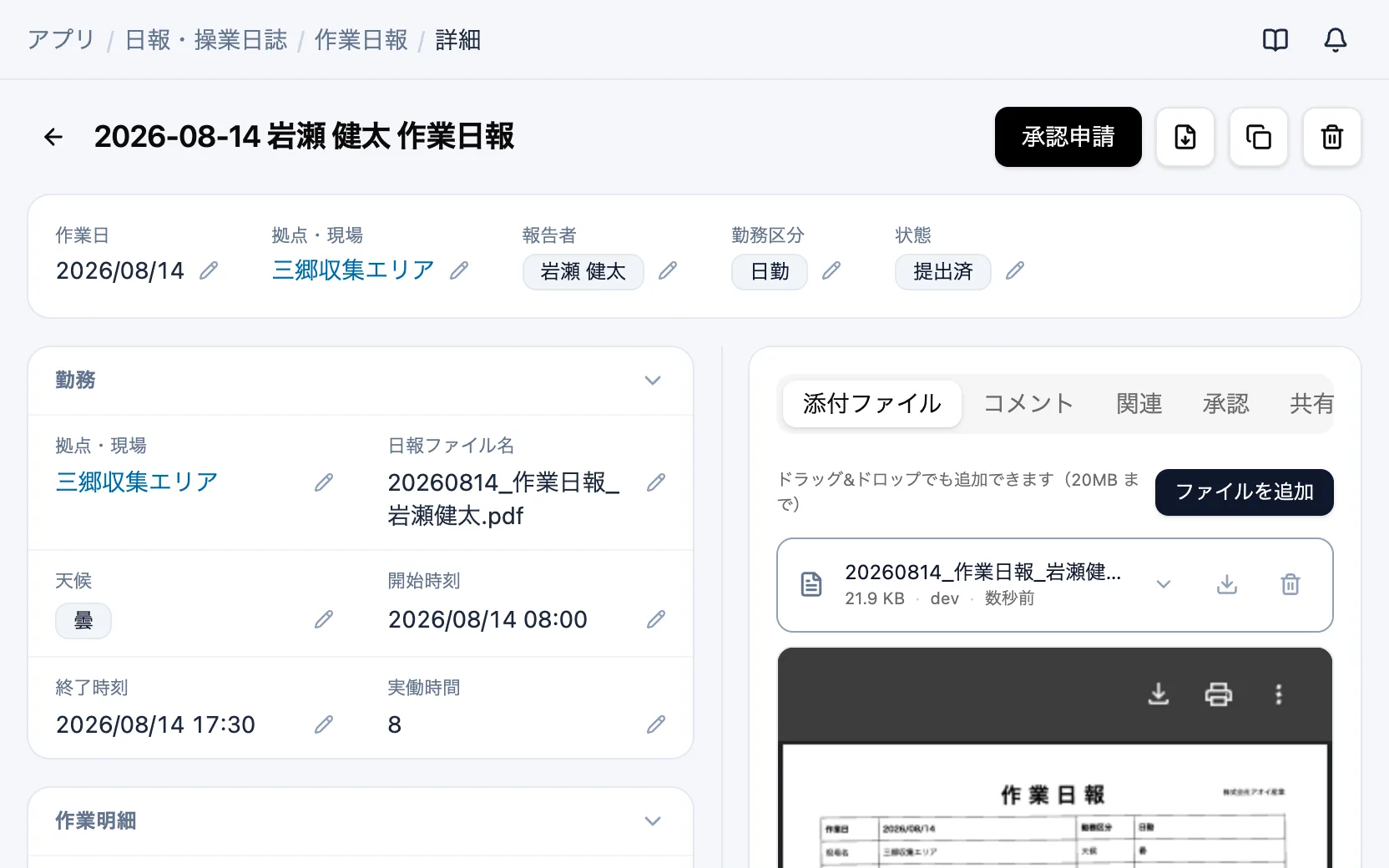Click the 承認申請 button
1389x868 pixels.
click(x=1068, y=137)
